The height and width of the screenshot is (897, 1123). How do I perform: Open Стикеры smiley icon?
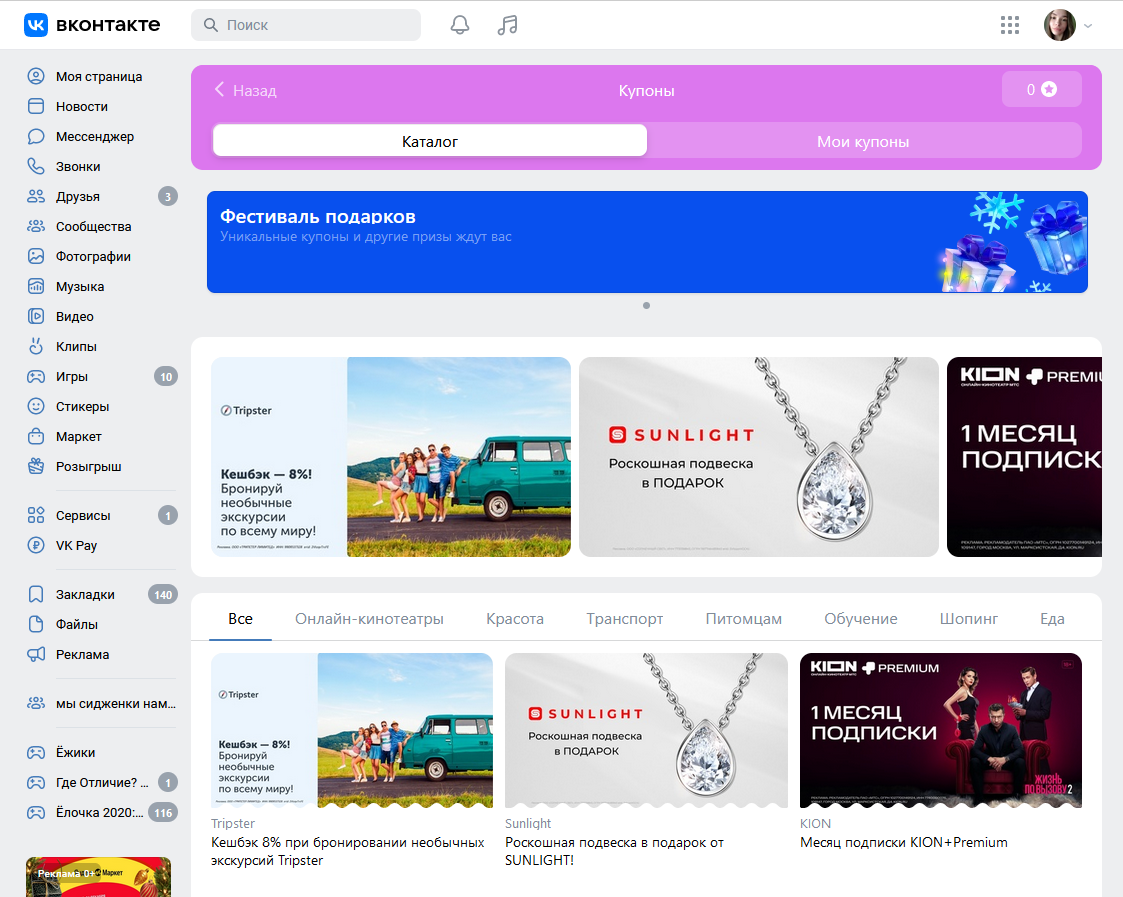(x=36, y=406)
